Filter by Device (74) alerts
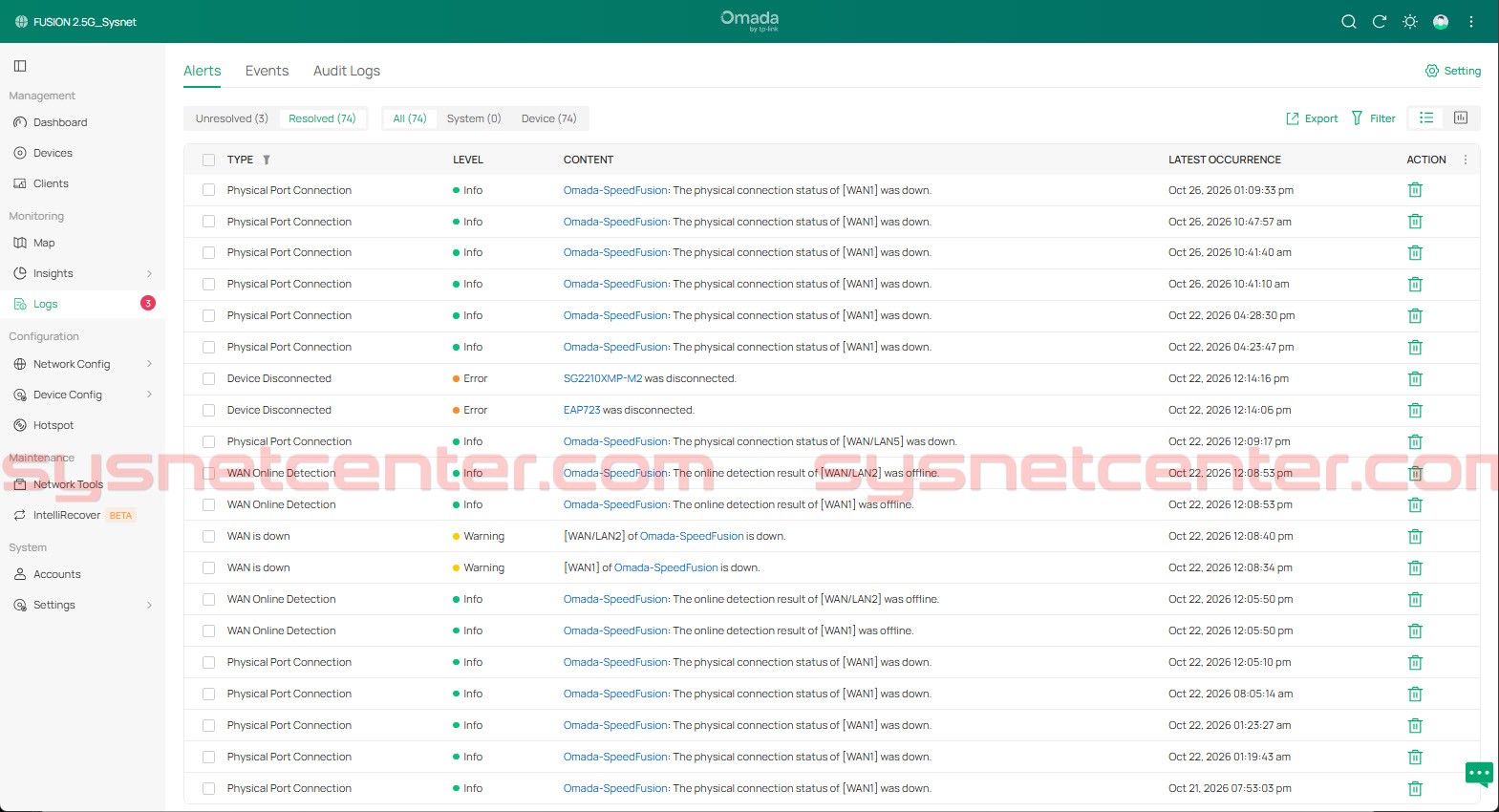1499x812 pixels. coord(548,118)
